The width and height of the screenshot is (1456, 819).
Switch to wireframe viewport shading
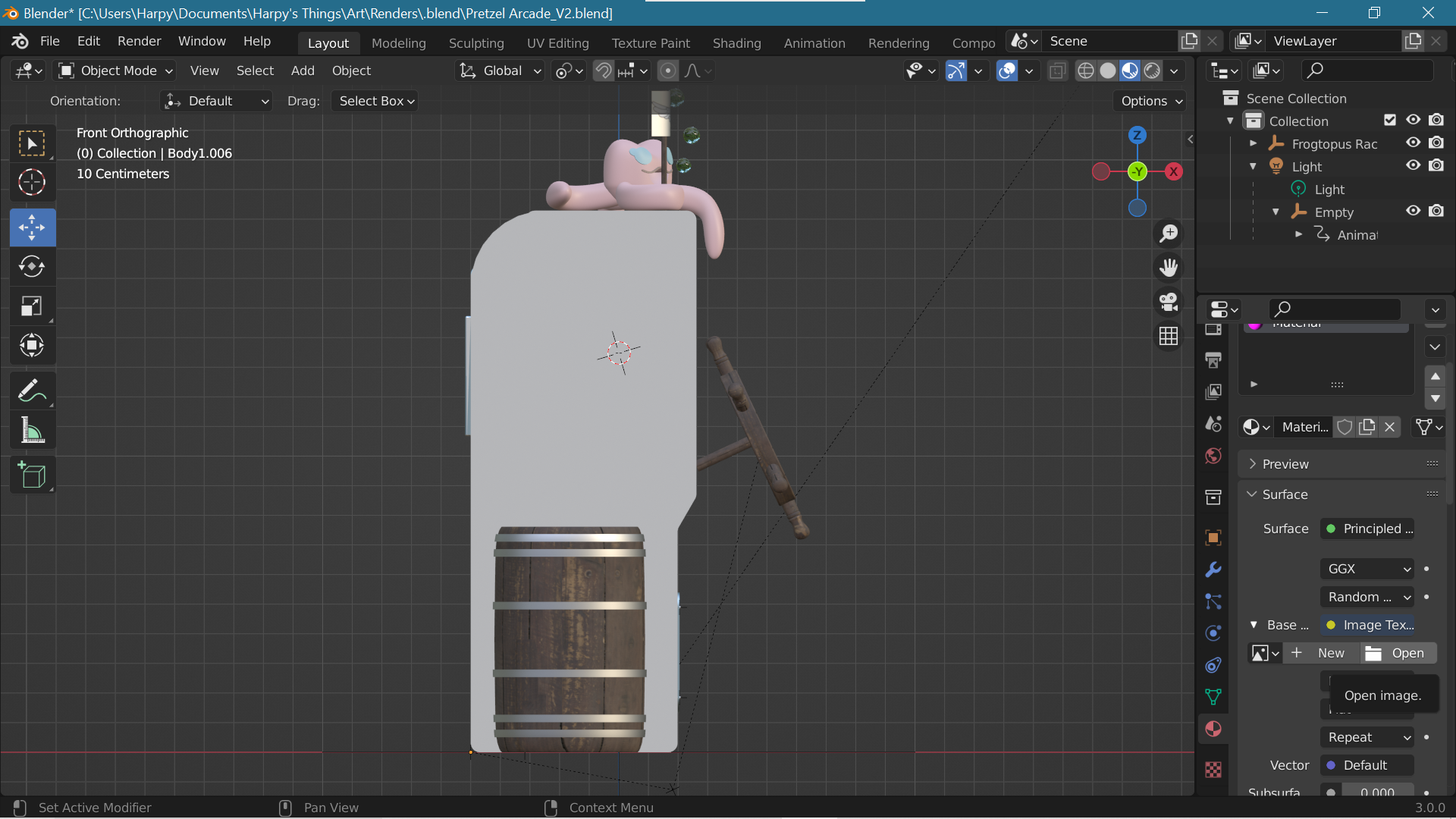(1086, 71)
